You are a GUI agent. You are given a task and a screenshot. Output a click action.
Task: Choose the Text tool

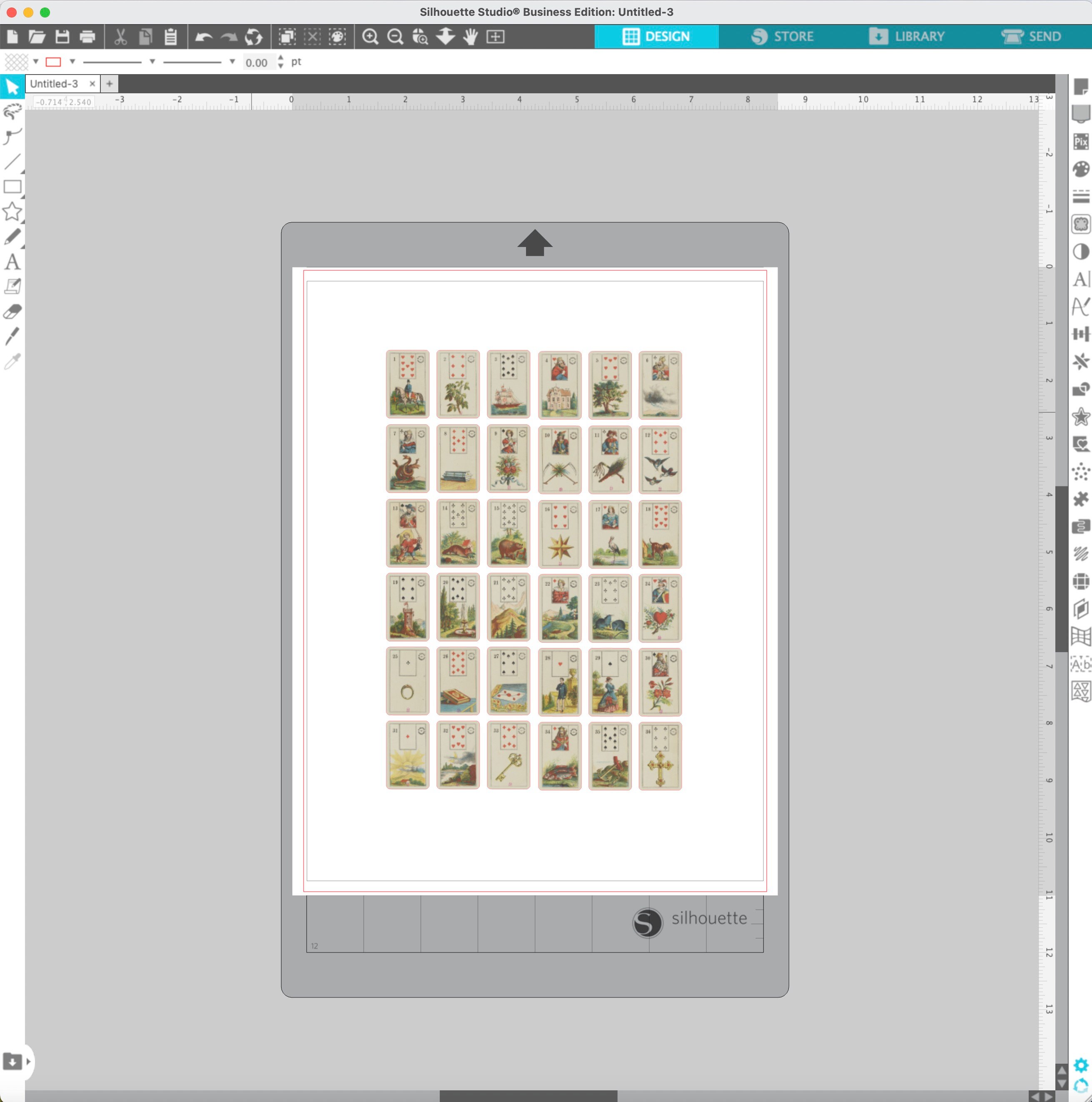(x=12, y=262)
